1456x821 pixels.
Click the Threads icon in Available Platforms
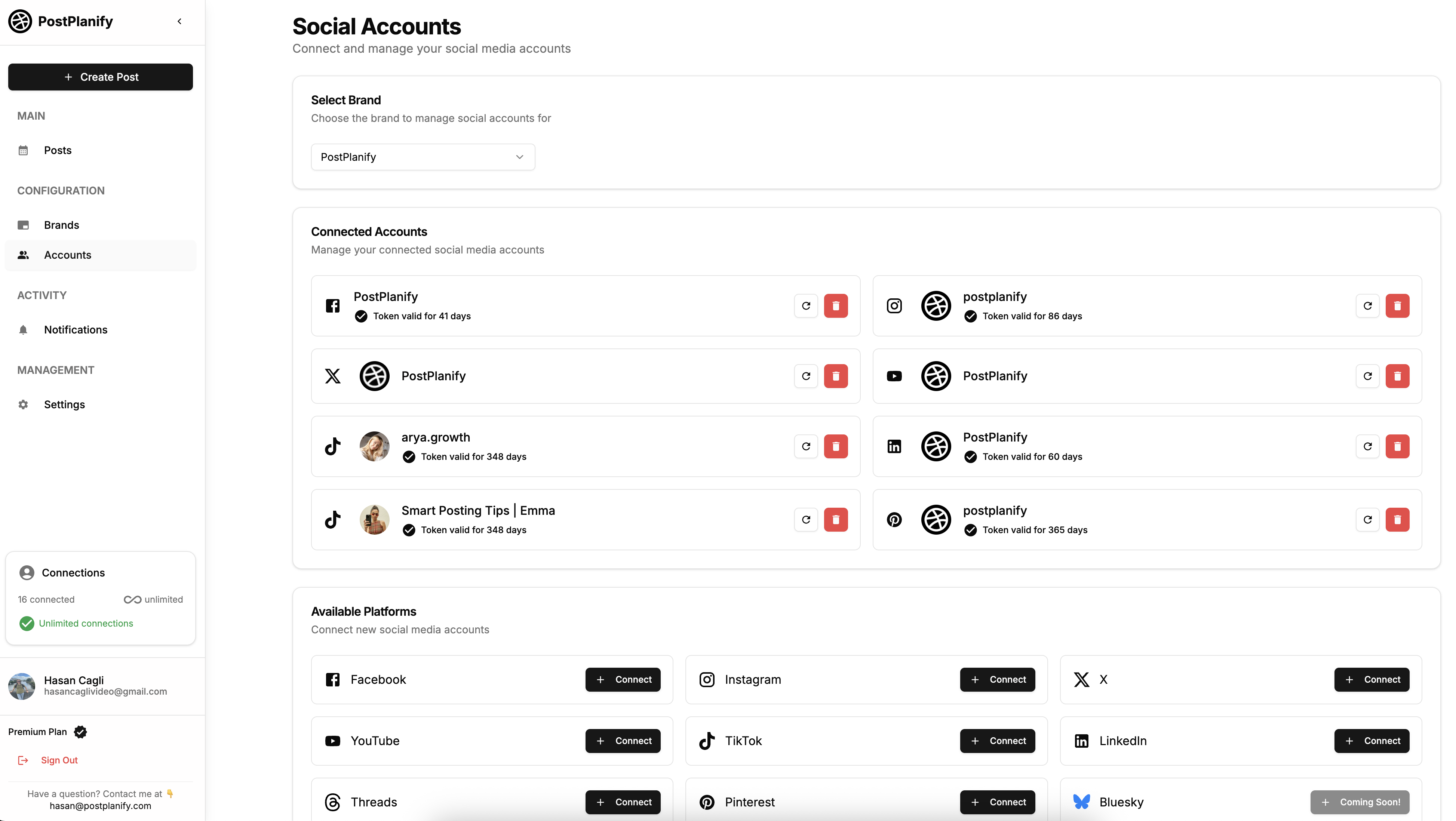click(333, 802)
